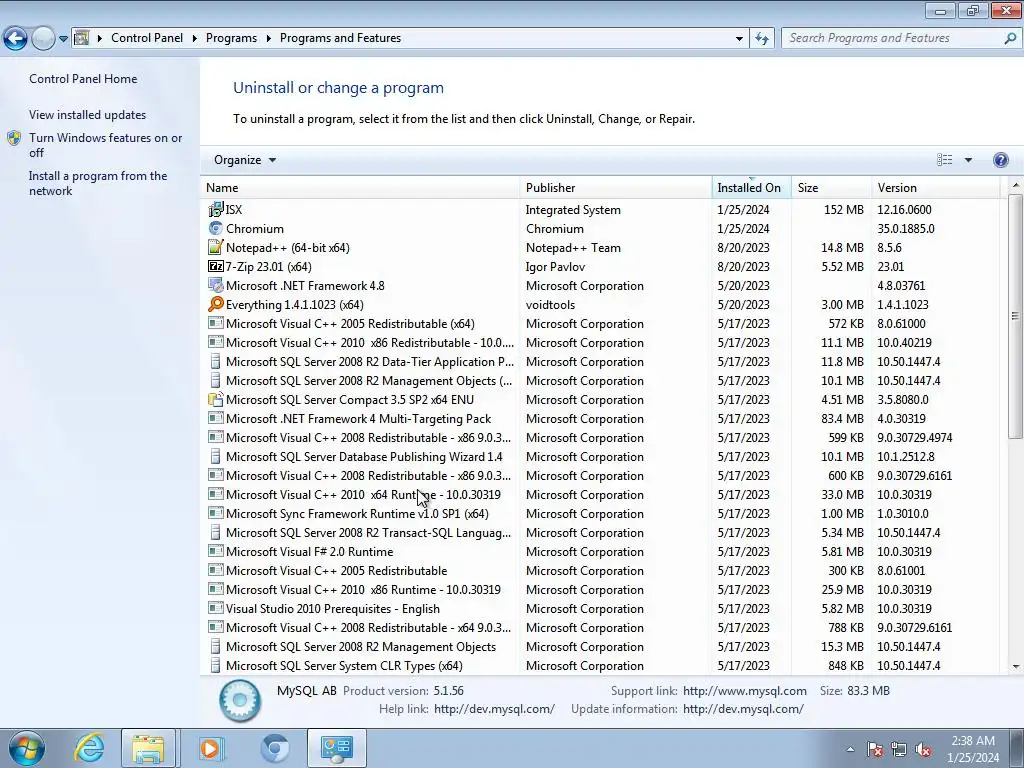Open the recent pages dropdown arrow
1024x768 pixels.
click(x=63, y=39)
